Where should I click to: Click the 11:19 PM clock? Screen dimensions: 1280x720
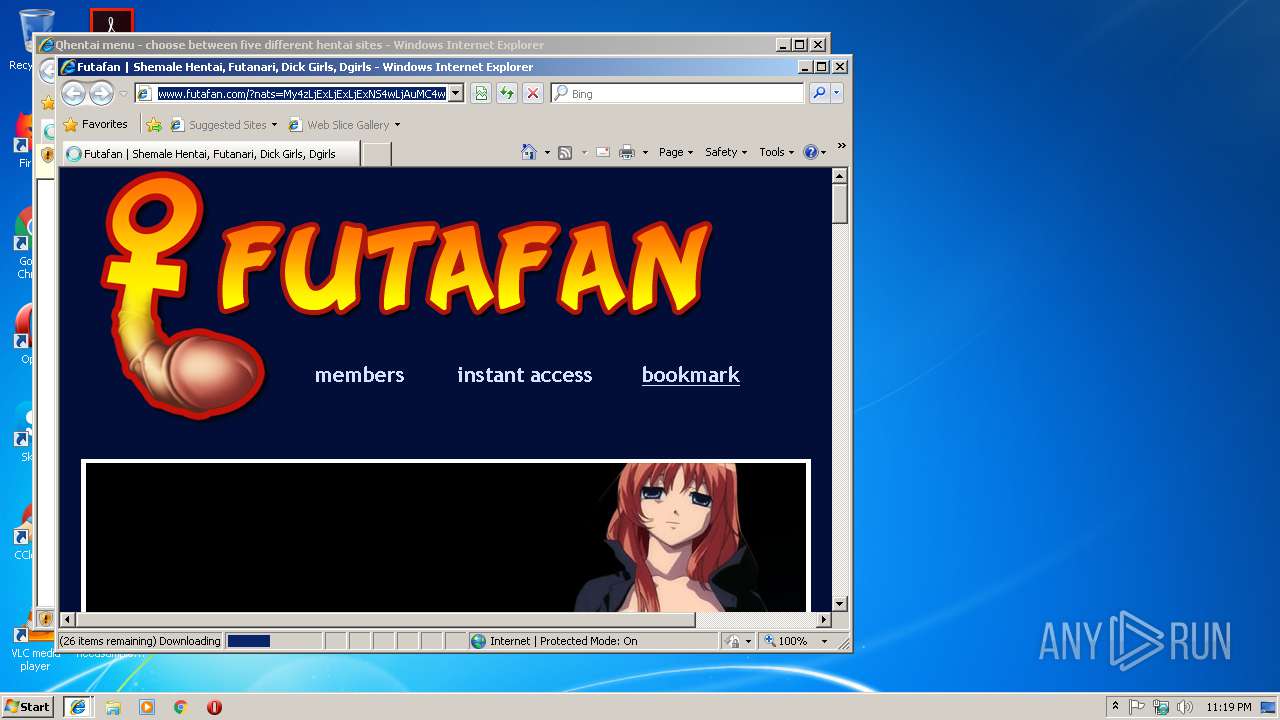(x=1228, y=707)
